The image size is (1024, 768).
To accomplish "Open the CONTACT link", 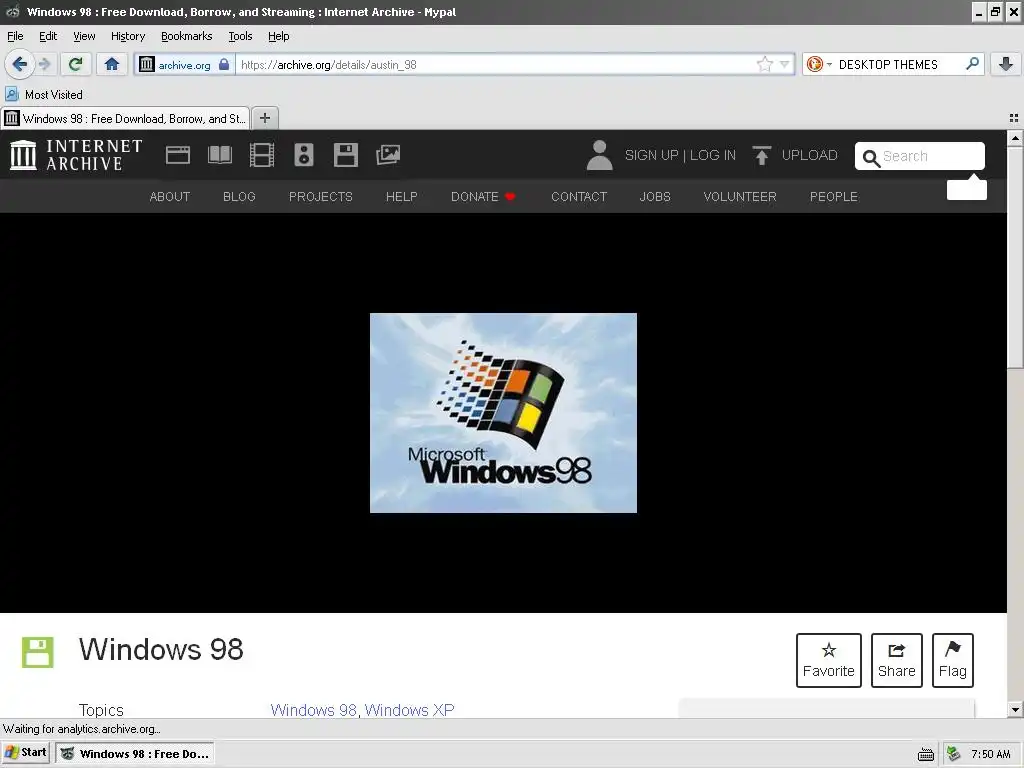I will [x=579, y=197].
